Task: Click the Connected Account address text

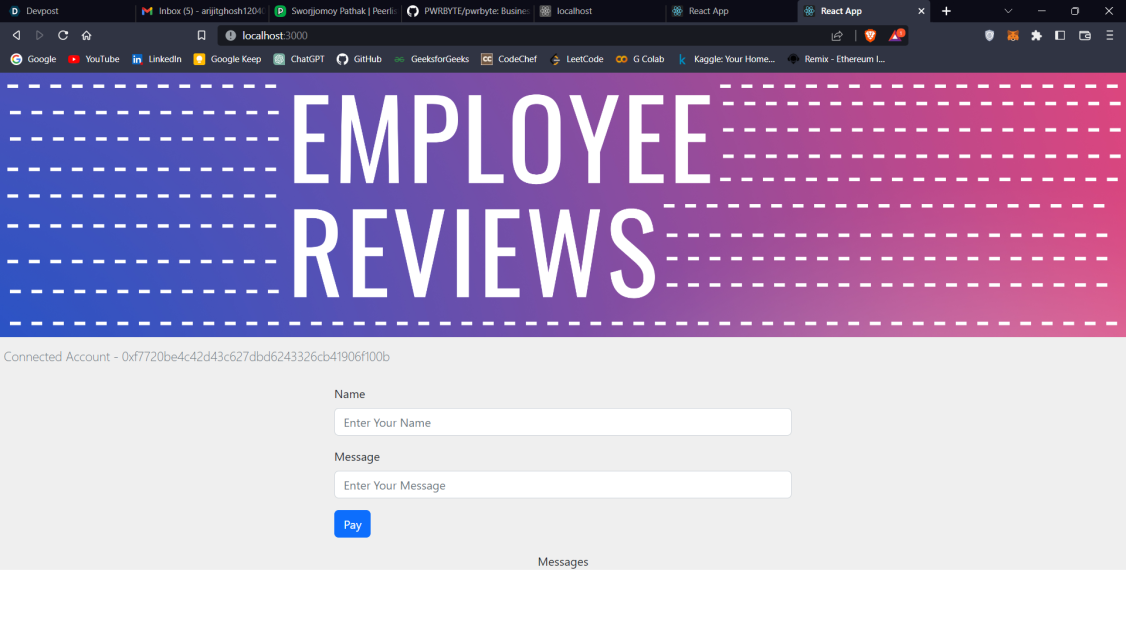Action: tap(197, 357)
